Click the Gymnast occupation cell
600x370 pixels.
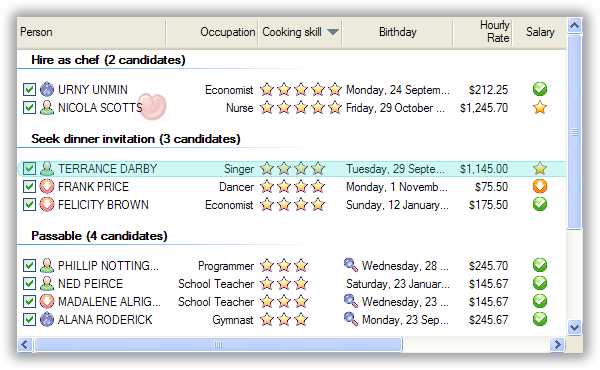tap(233, 319)
